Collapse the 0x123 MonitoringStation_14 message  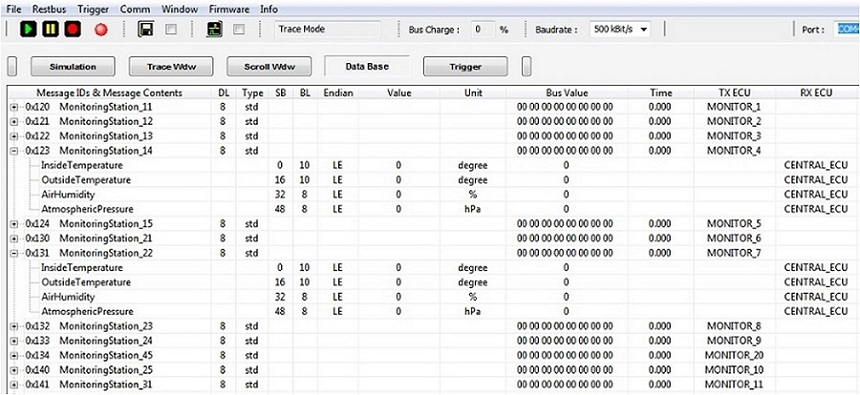[14, 151]
